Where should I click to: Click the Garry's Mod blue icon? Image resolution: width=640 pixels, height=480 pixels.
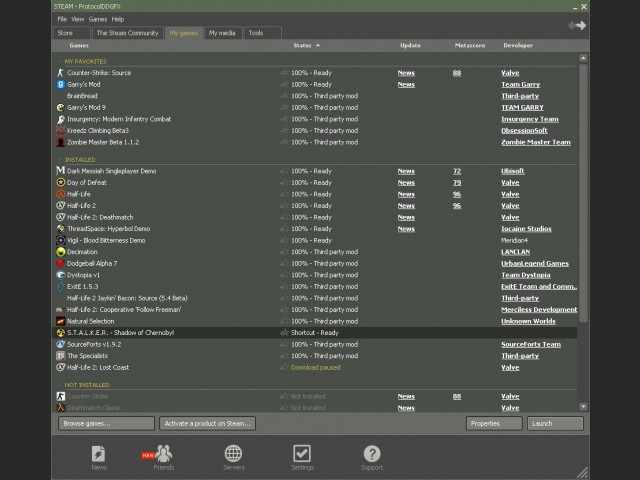(60, 84)
